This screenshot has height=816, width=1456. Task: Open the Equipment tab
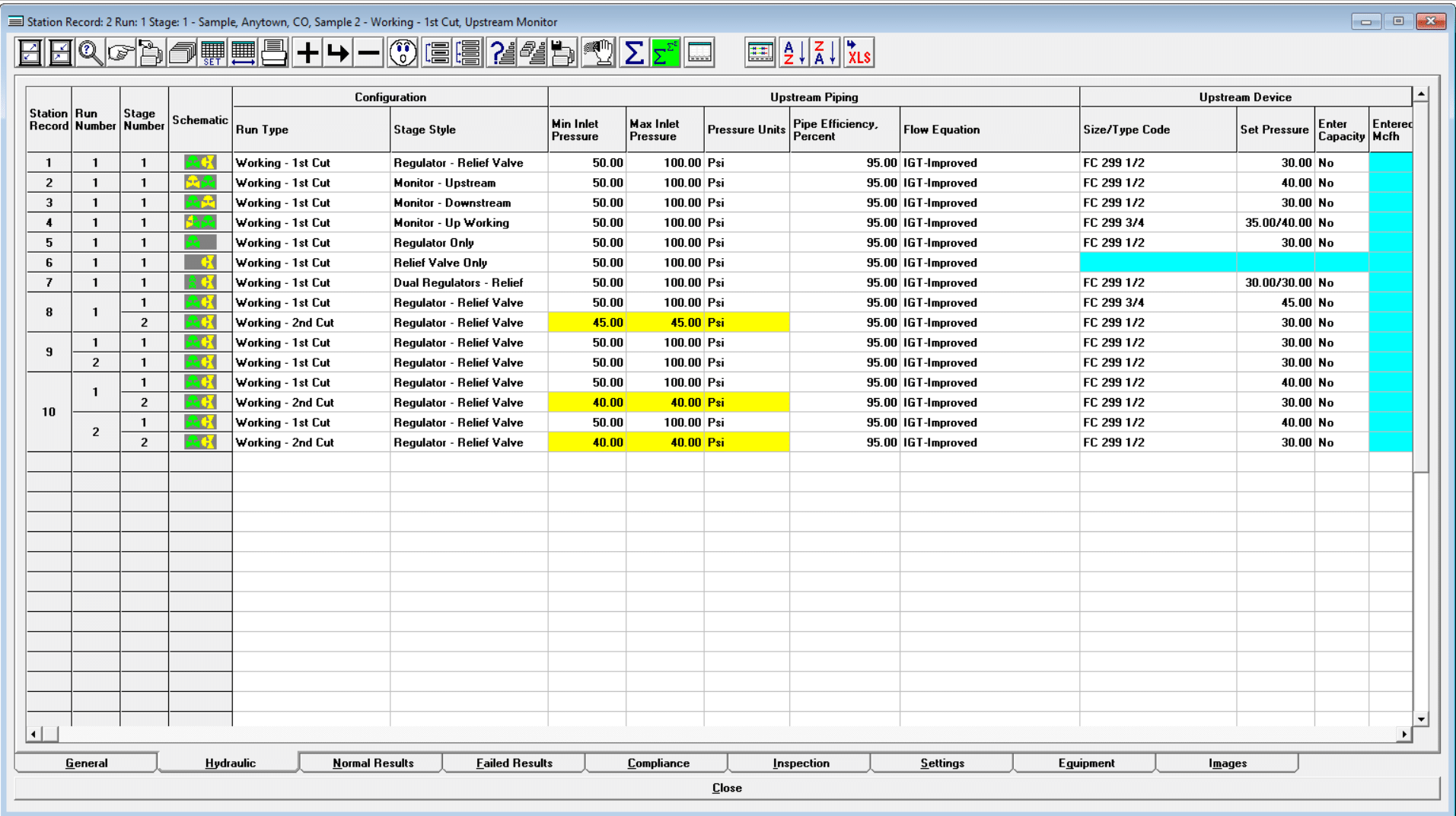tap(1086, 763)
